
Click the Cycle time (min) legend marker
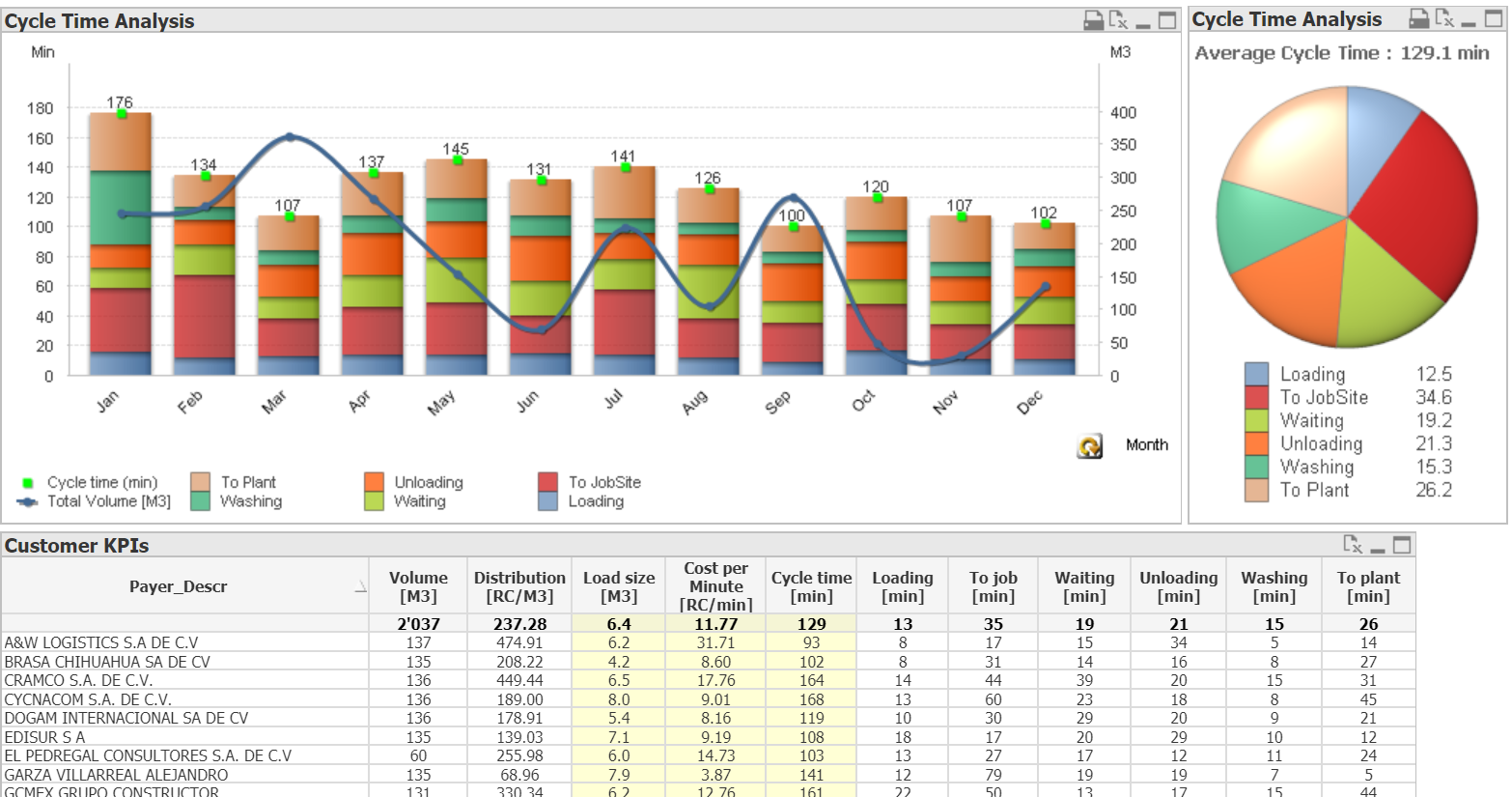pos(28,482)
